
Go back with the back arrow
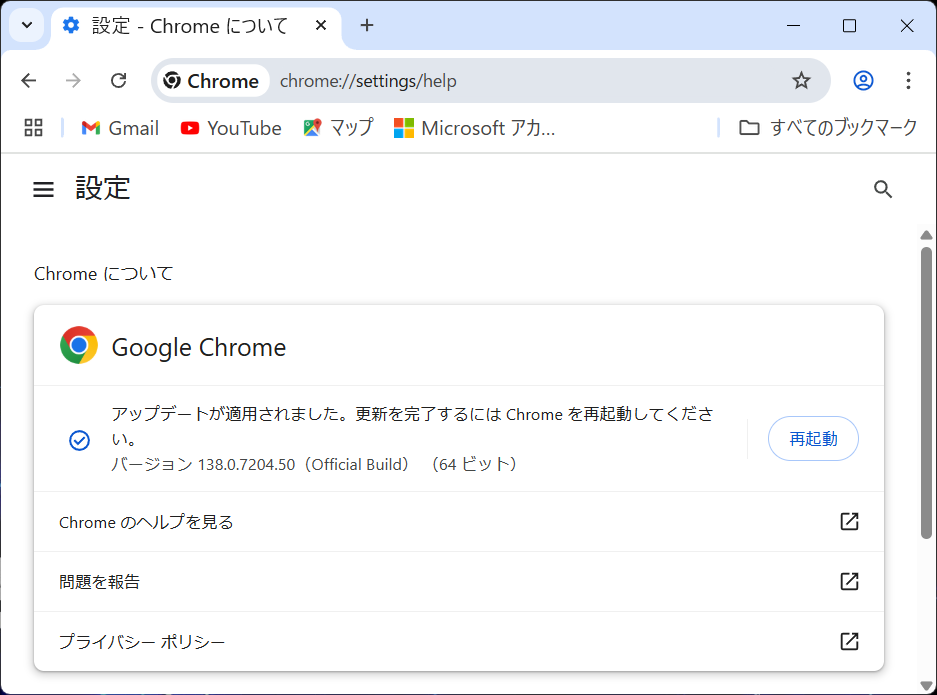[x=29, y=81]
